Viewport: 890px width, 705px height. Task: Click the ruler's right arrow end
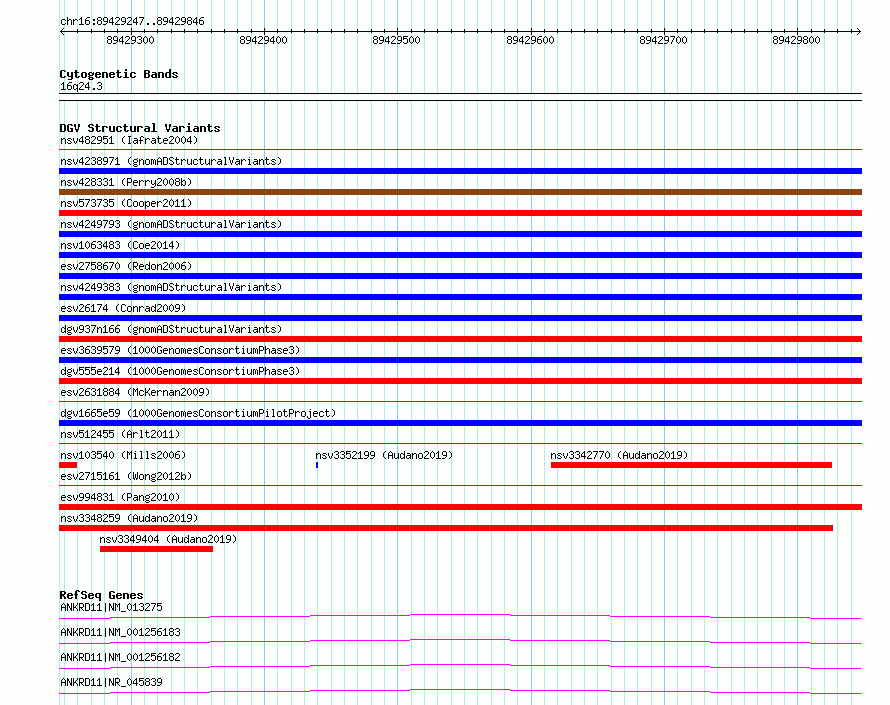point(859,31)
